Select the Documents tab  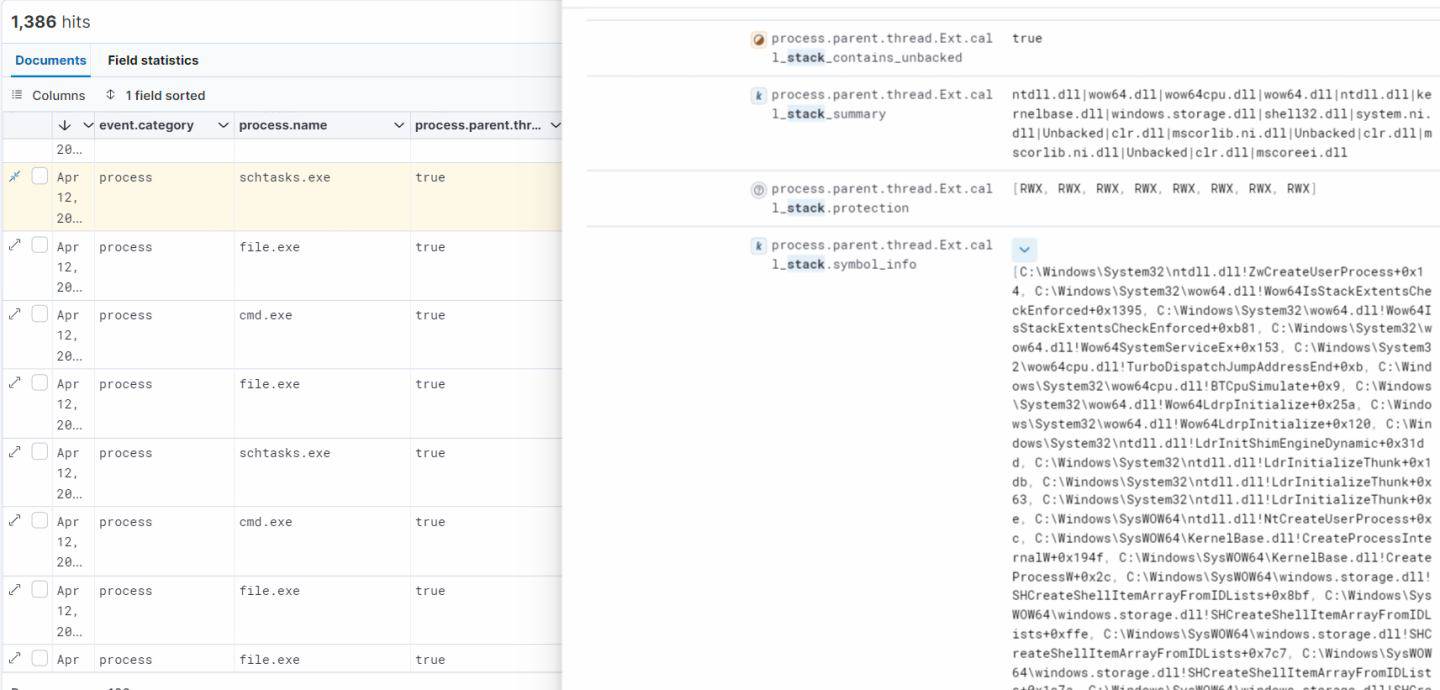(51, 60)
